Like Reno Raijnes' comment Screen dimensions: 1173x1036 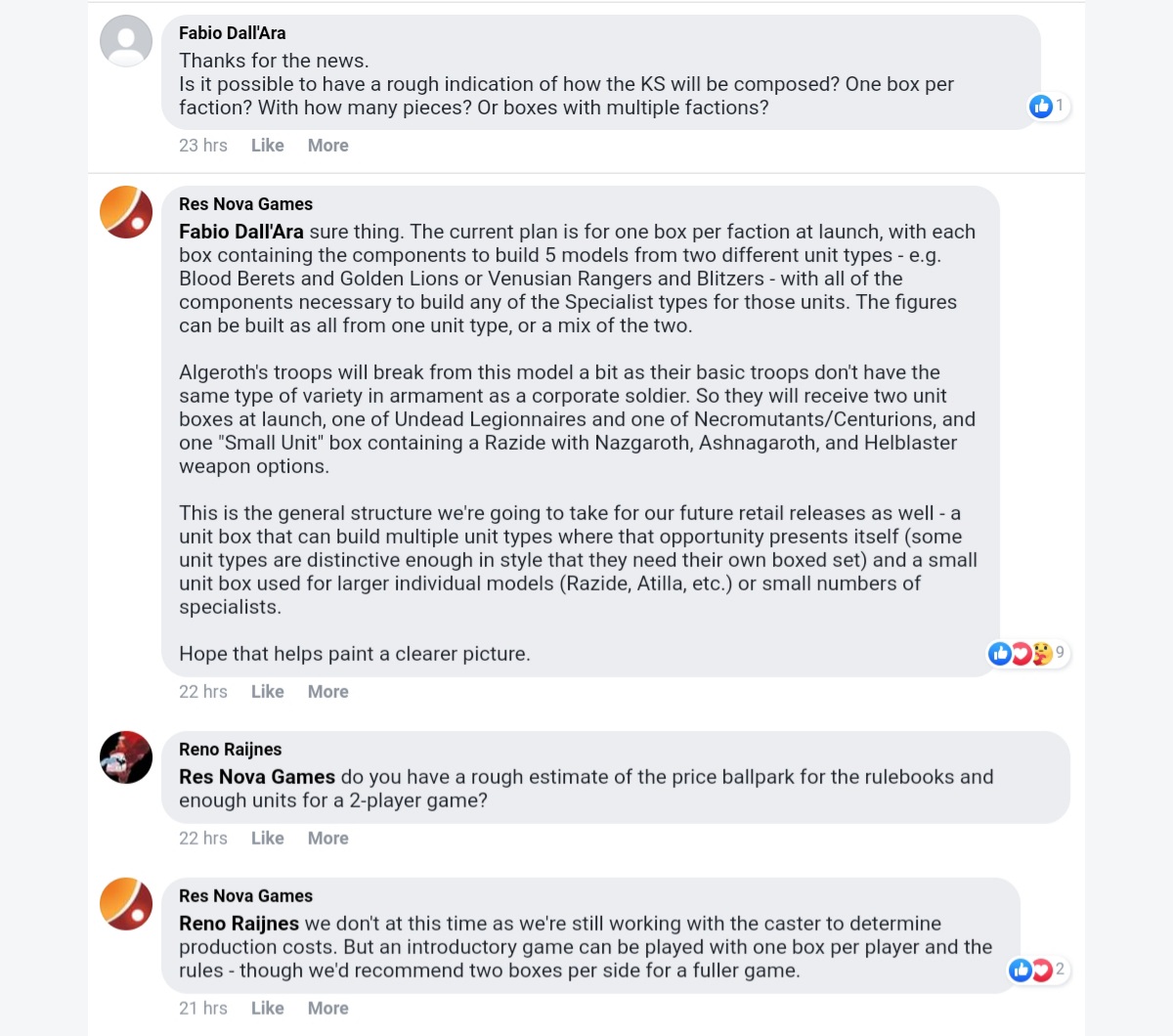[x=267, y=839]
